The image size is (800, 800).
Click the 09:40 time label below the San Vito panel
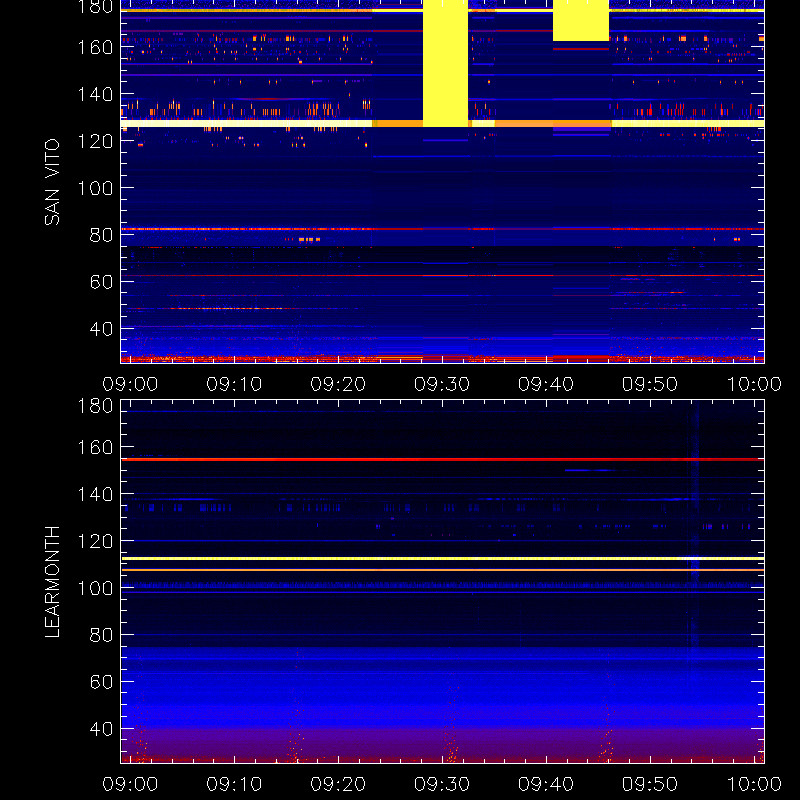546,384
